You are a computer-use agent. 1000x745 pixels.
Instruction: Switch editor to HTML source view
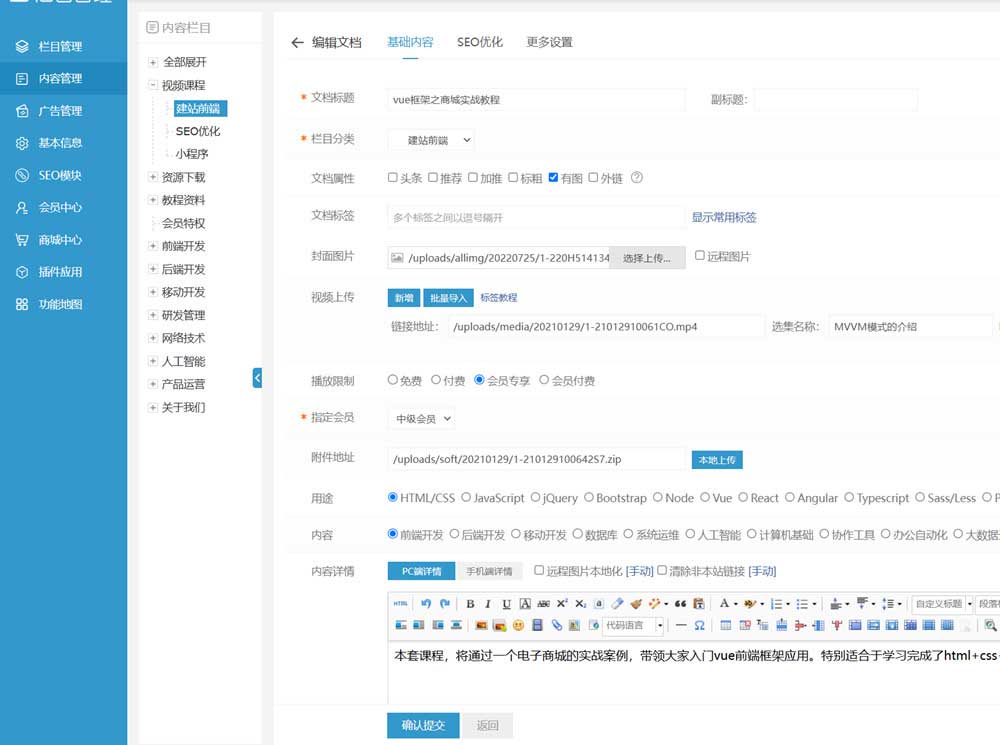398,605
